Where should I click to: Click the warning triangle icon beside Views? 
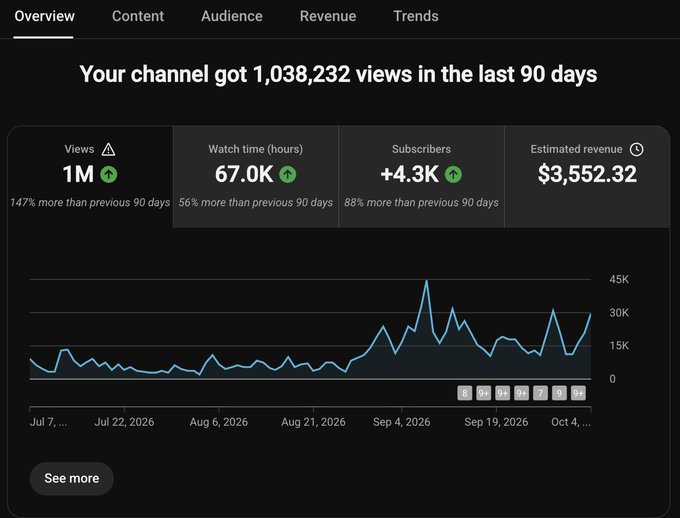[x=108, y=150]
